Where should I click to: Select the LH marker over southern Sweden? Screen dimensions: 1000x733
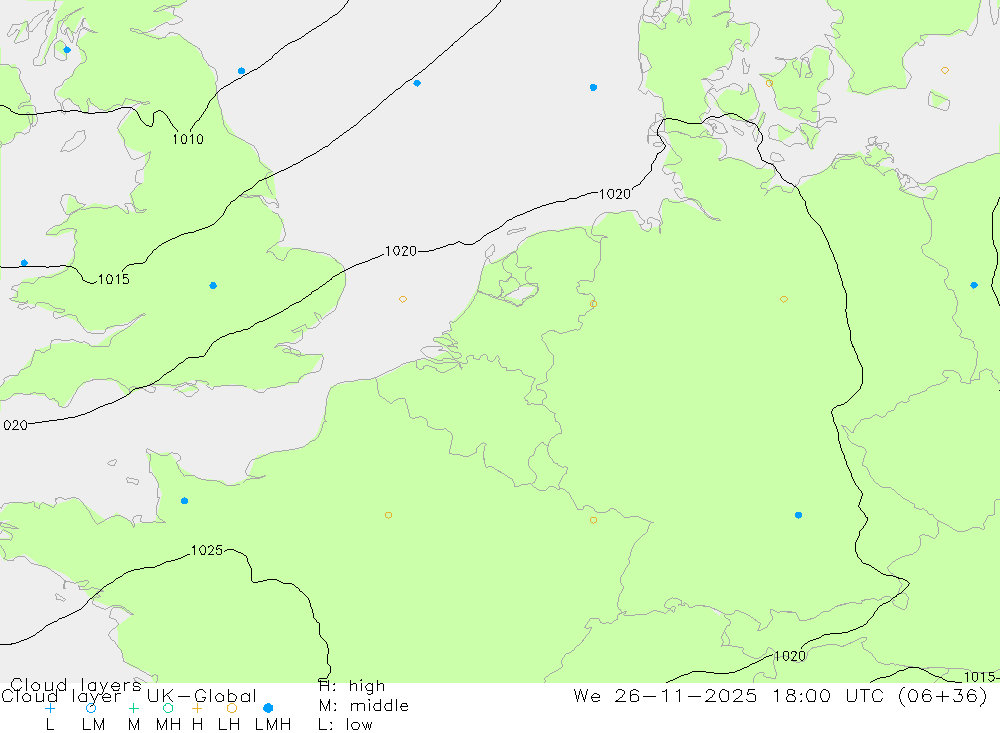click(x=945, y=70)
